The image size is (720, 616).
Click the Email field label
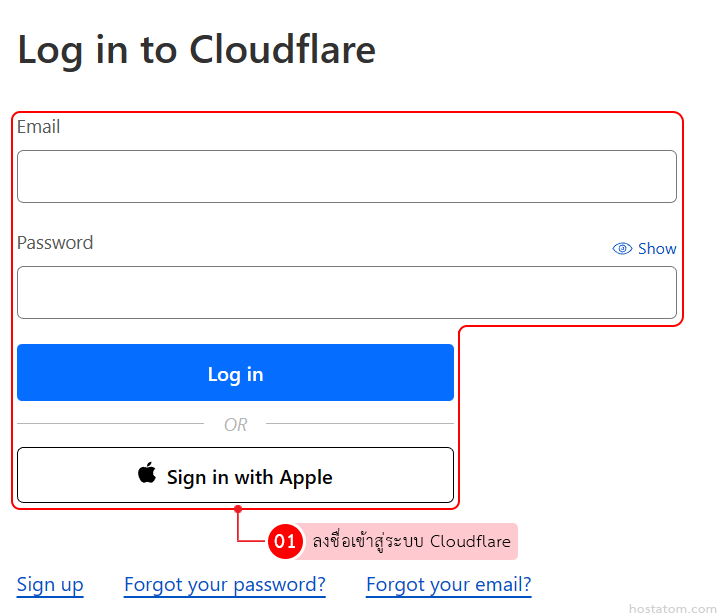[39, 127]
